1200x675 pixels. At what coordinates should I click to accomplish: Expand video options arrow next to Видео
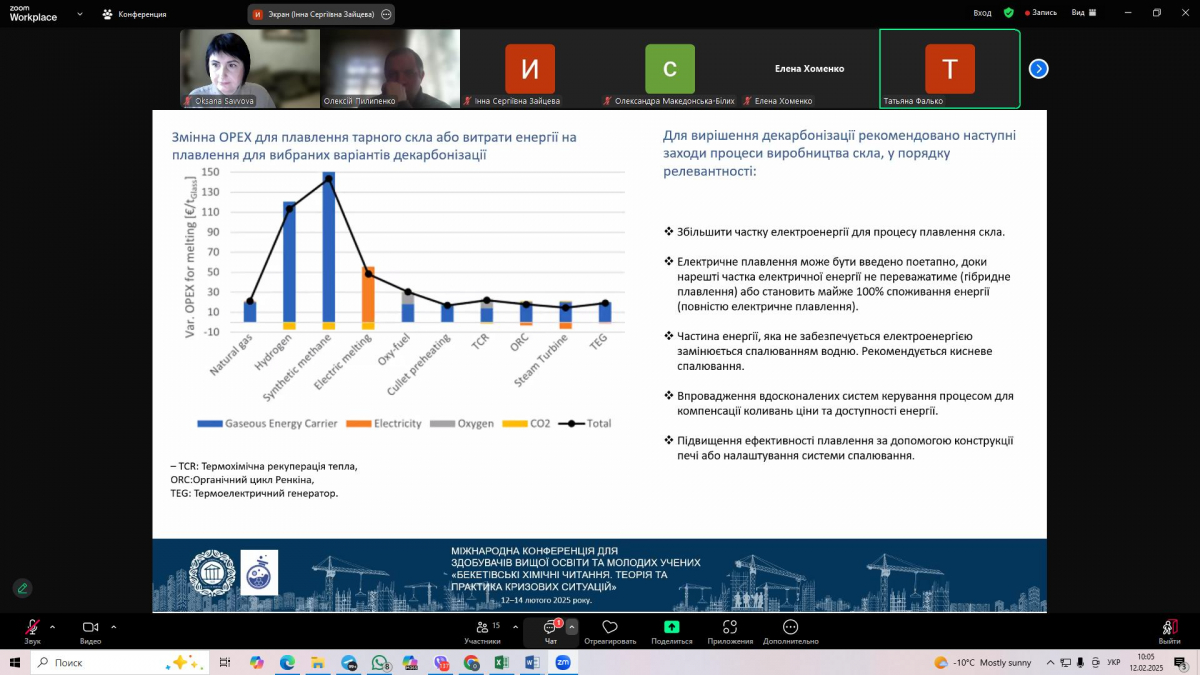pyautogui.click(x=113, y=627)
